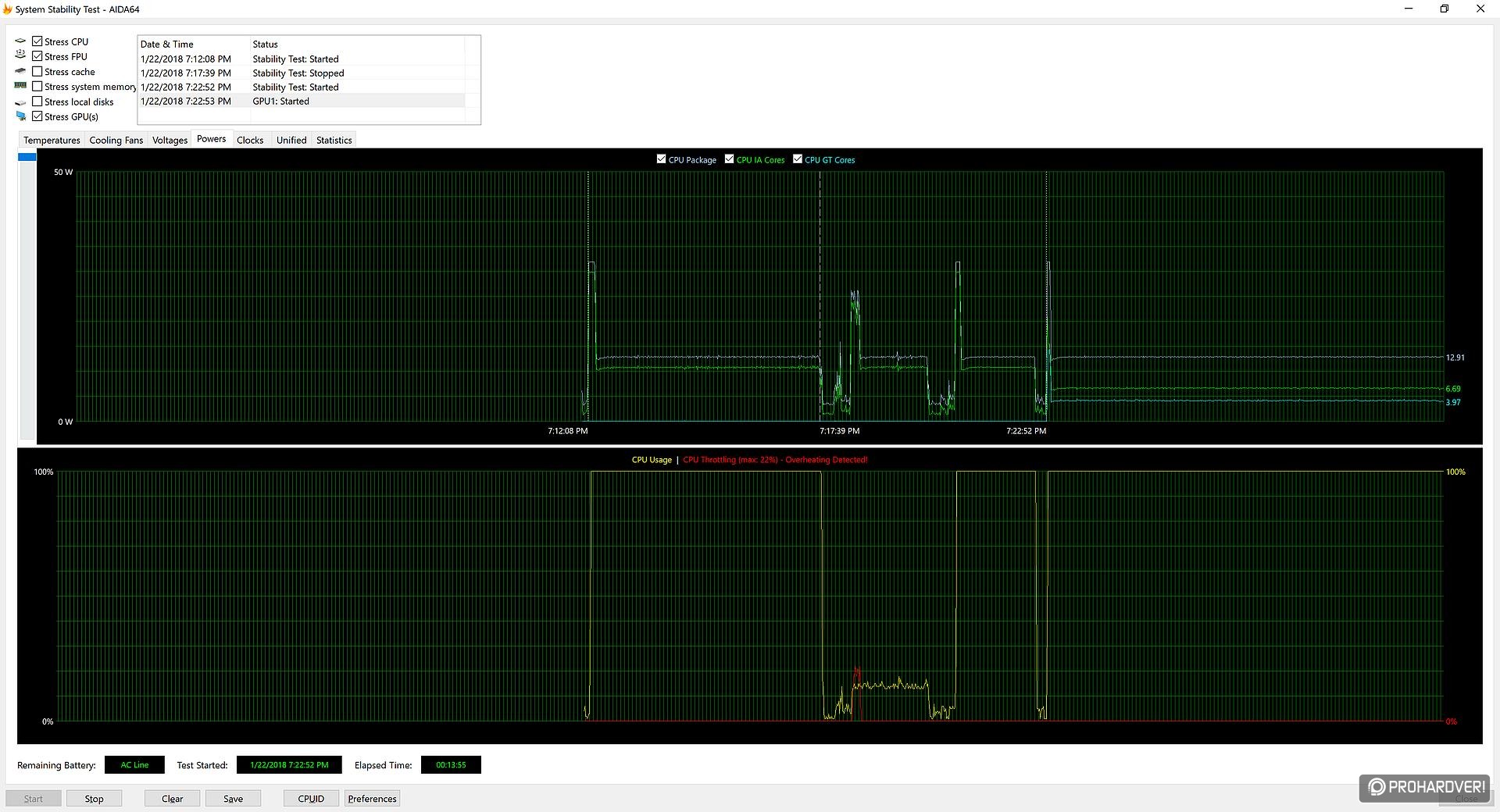Hide the CPU IA Cores graph line

click(730, 159)
